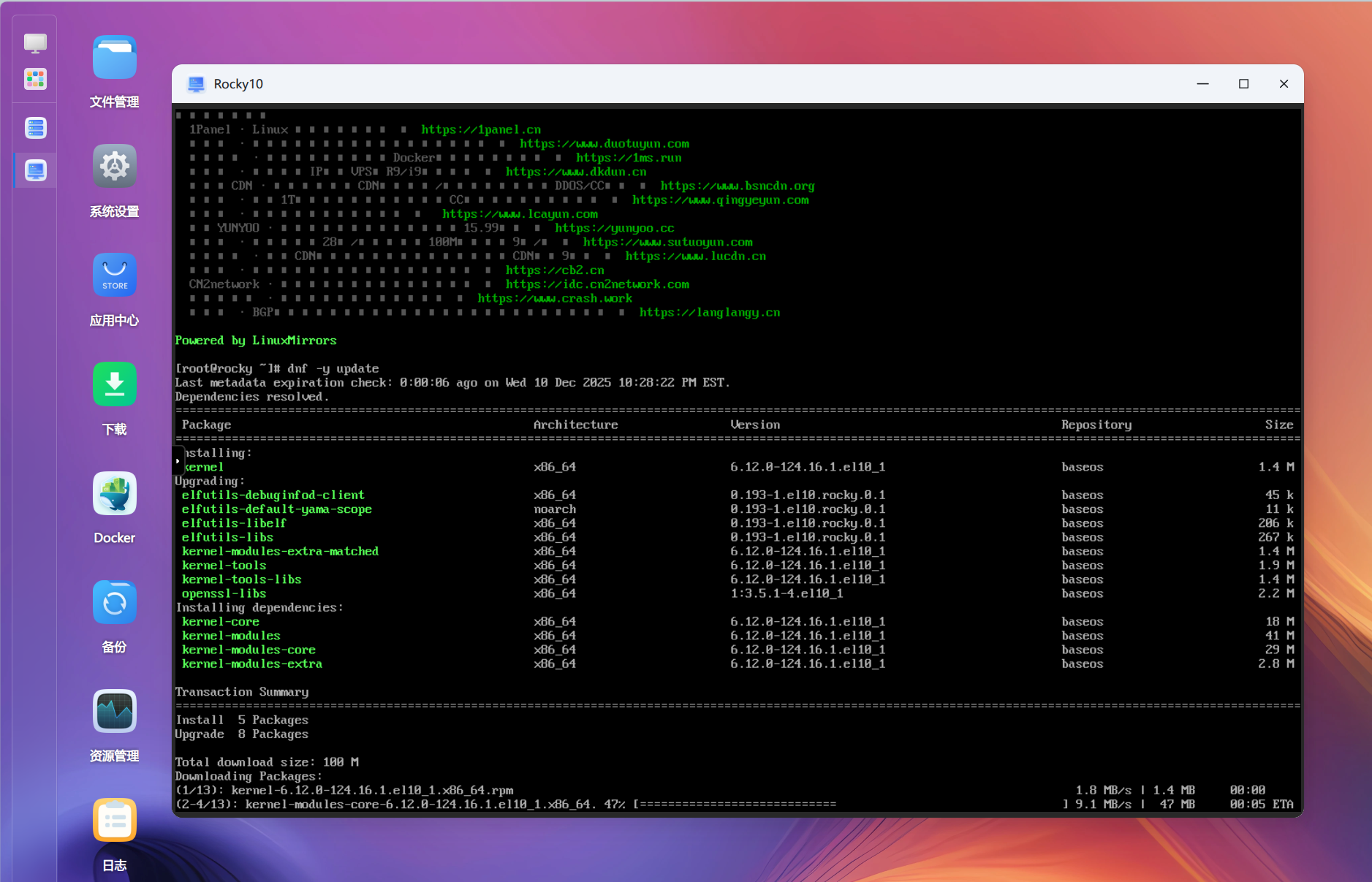Launch the 应用中心 app store

click(115, 275)
